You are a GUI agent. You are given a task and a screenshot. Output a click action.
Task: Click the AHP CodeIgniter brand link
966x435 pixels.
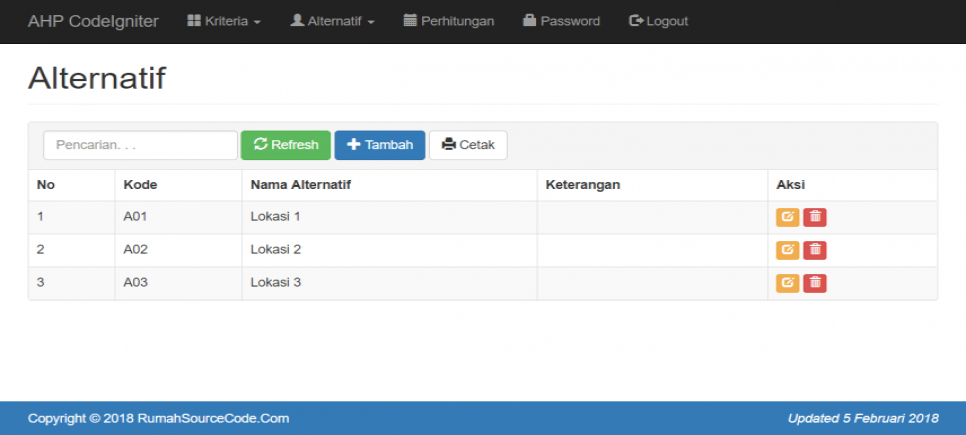93,21
